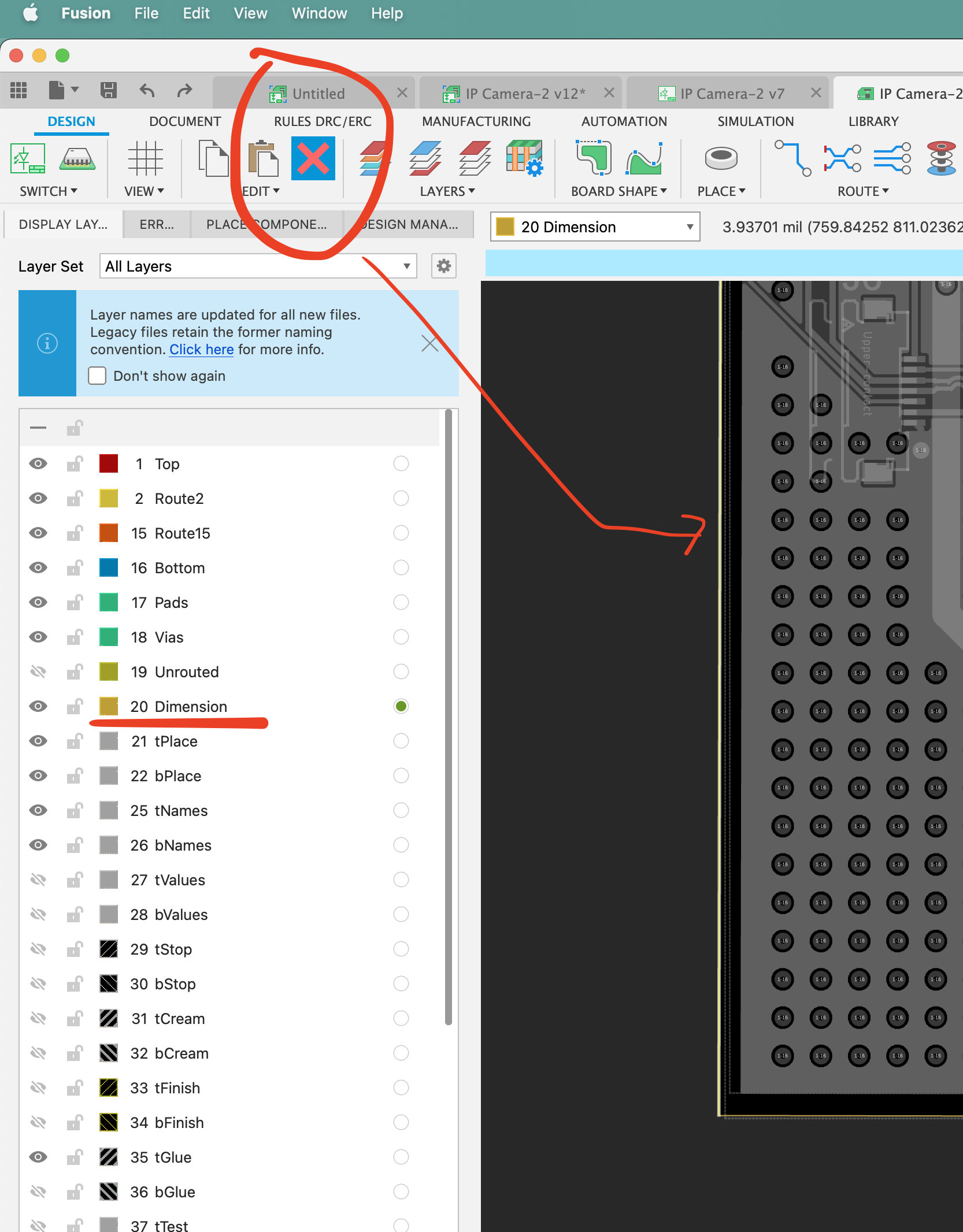Click the Click here link
963x1232 pixels.
(x=202, y=350)
